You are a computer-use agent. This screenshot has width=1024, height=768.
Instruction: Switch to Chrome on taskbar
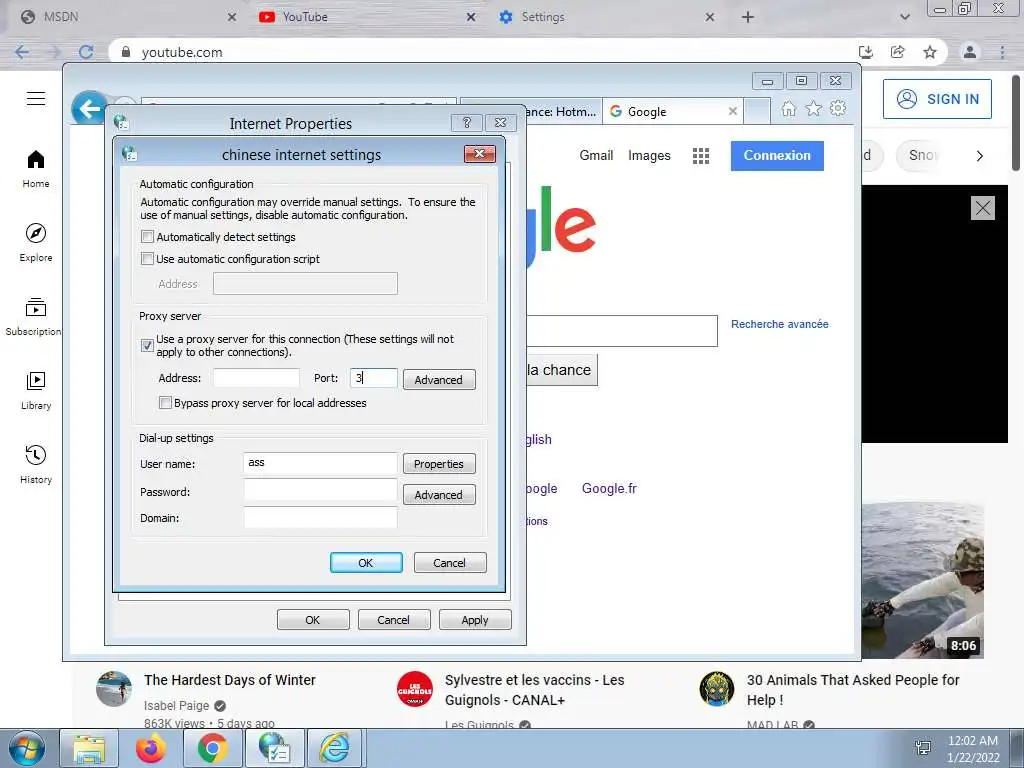(212, 749)
